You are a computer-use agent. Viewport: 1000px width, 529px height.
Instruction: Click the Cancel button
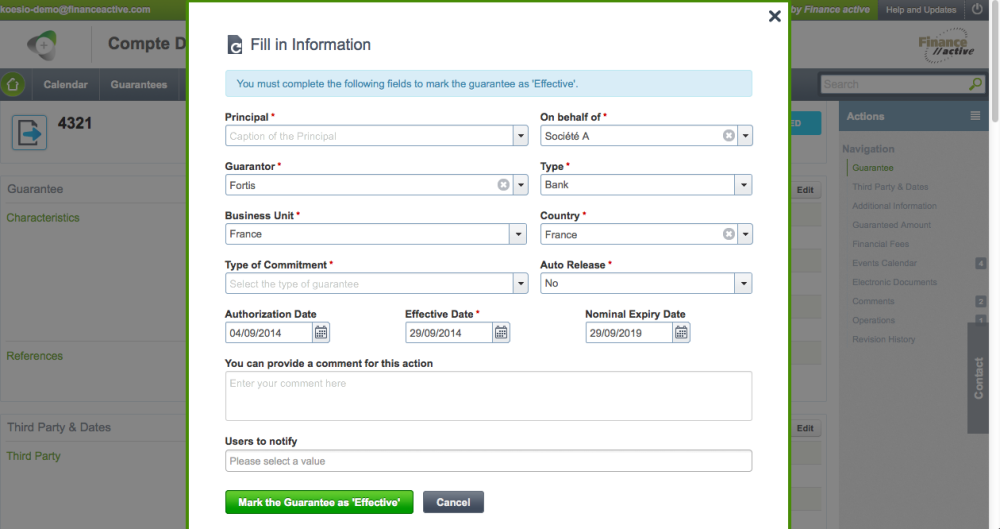(x=453, y=502)
